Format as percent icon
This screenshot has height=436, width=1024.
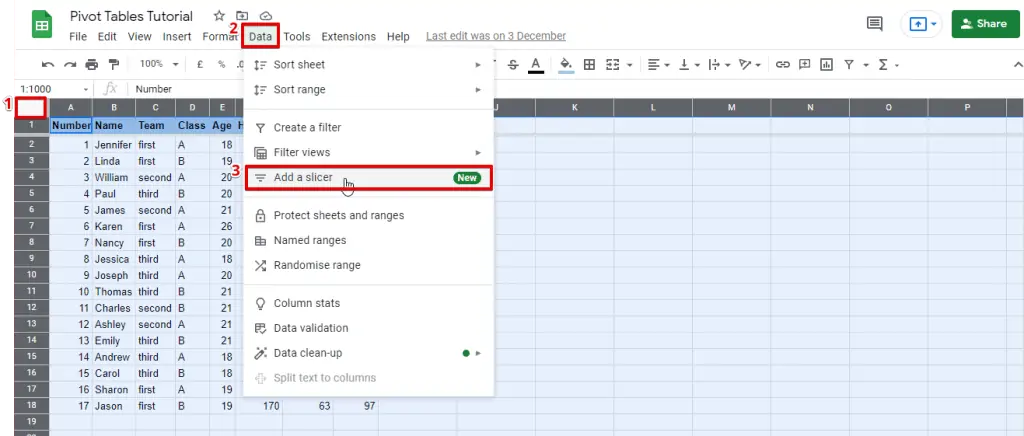tap(221, 65)
